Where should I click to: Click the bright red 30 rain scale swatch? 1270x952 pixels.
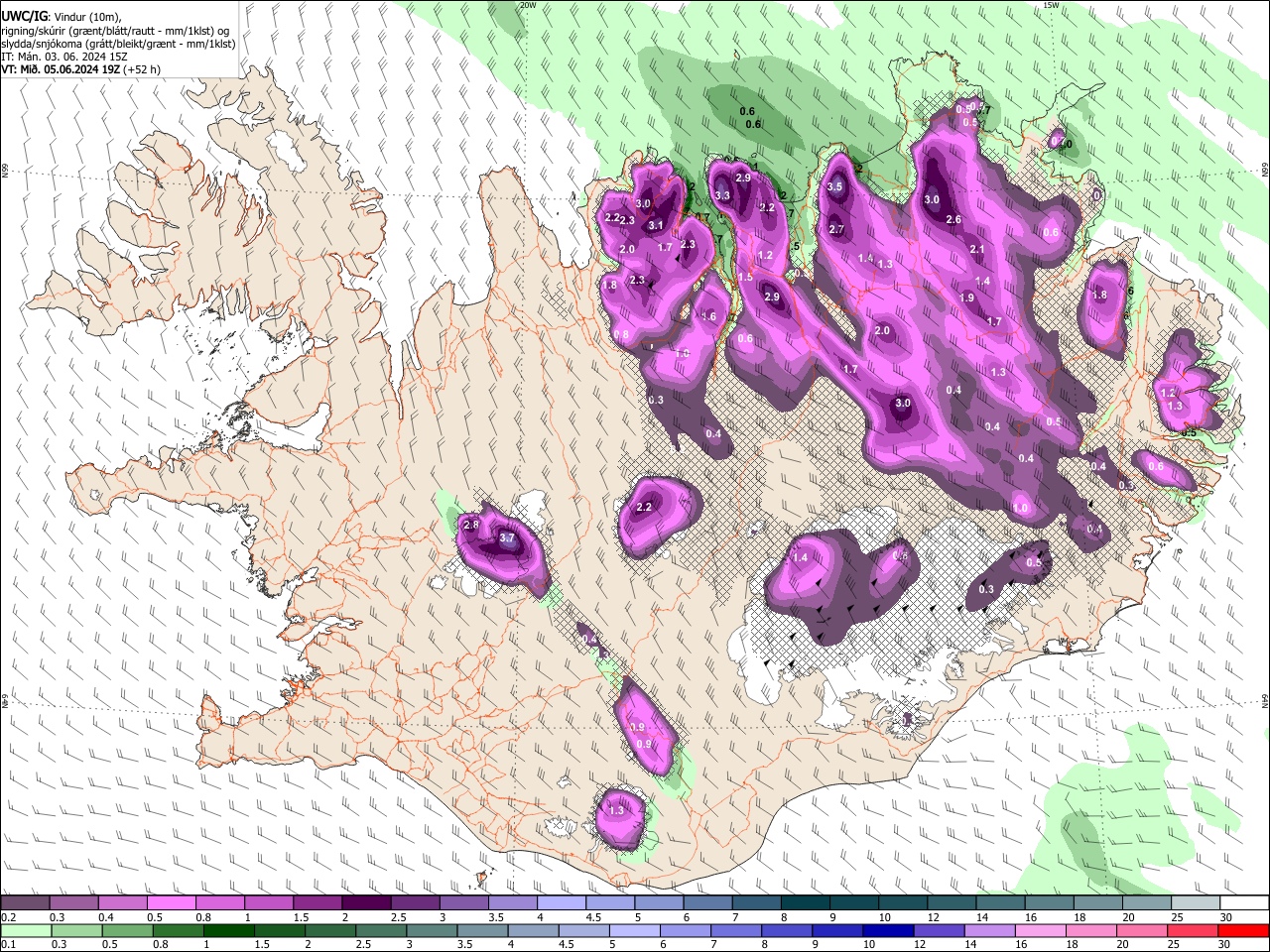1242,930
